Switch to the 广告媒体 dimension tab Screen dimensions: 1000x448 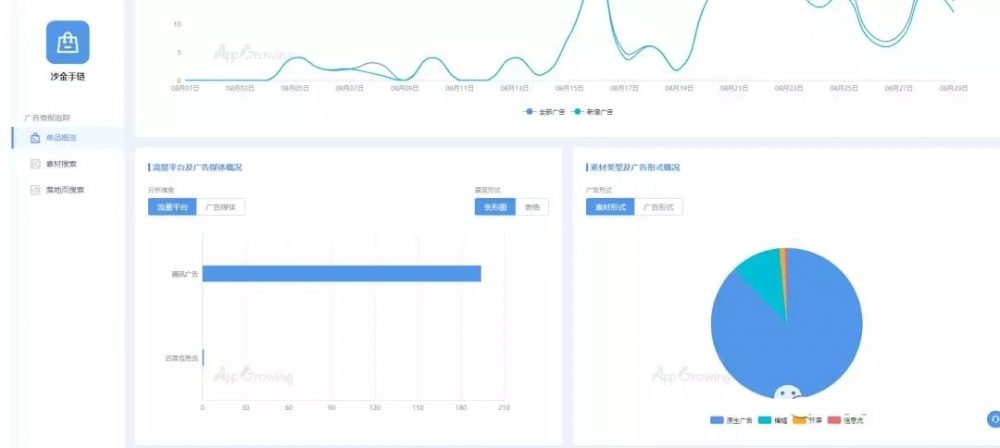point(219,207)
